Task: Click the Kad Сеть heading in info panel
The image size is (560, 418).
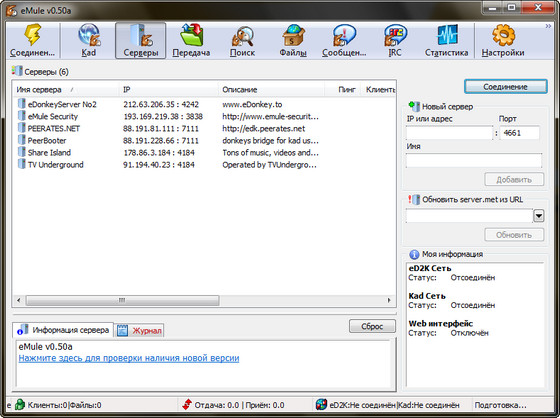Action: coord(427,296)
